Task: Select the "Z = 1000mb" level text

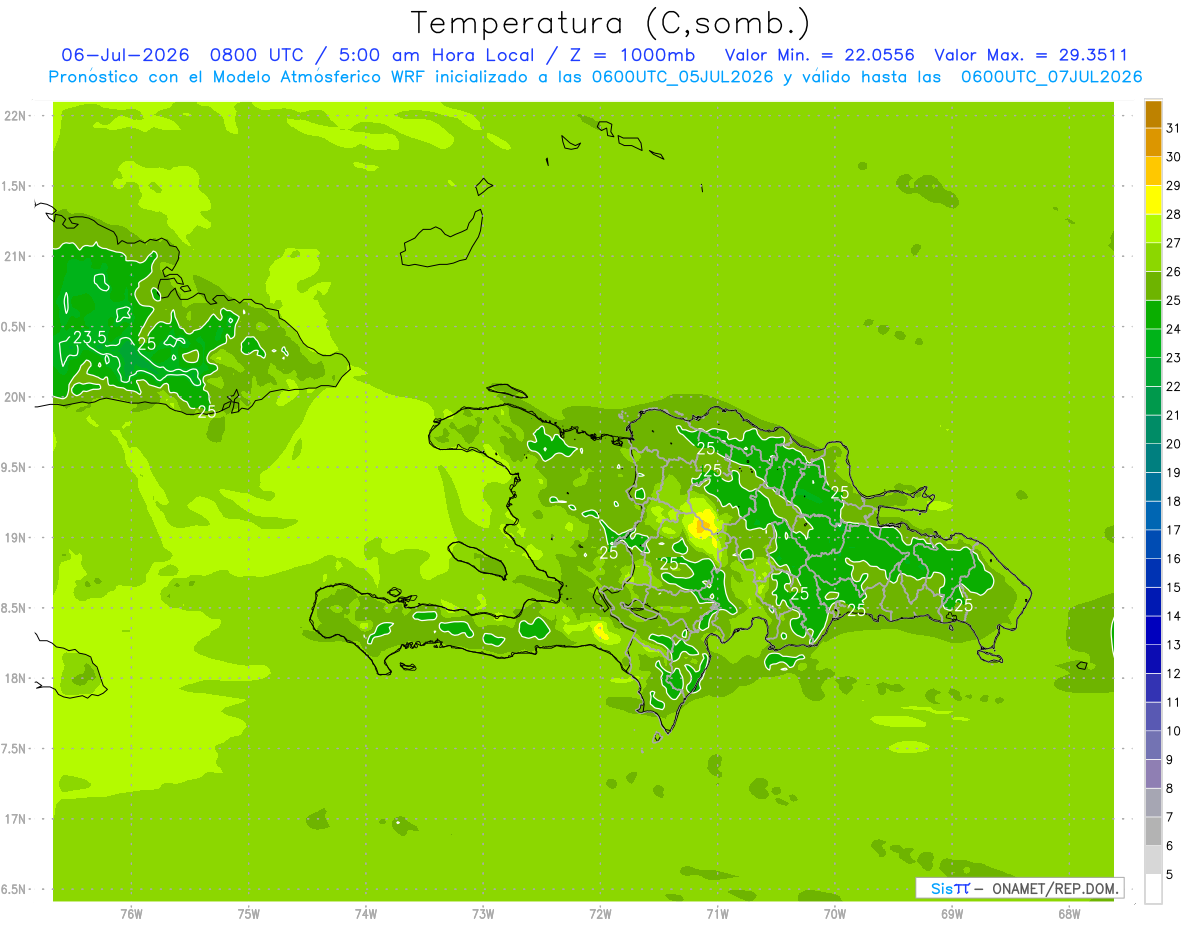Action: [x=630, y=55]
